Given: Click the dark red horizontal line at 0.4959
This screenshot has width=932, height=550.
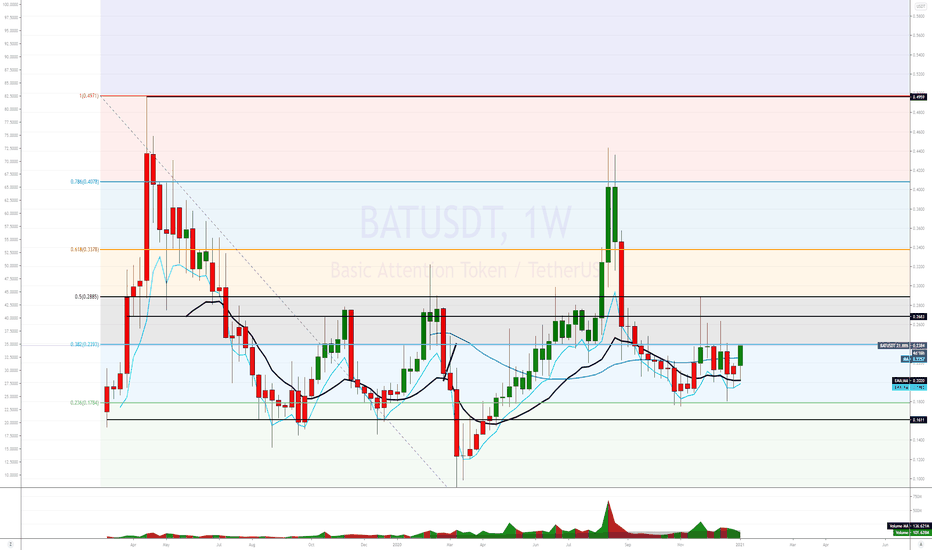Looking at the screenshot, I should (529, 96).
